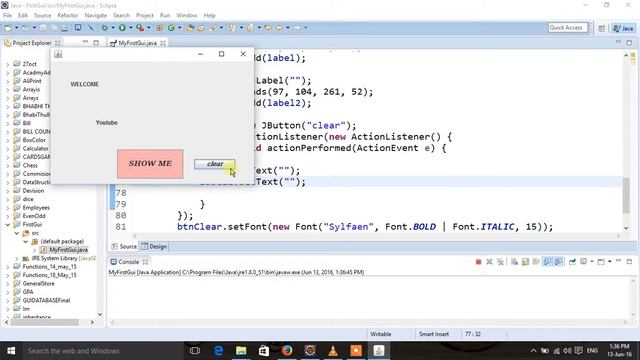Click the Windows Start button
Image resolution: width=640 pixels, height=360 pixels.
coord(11,351)
